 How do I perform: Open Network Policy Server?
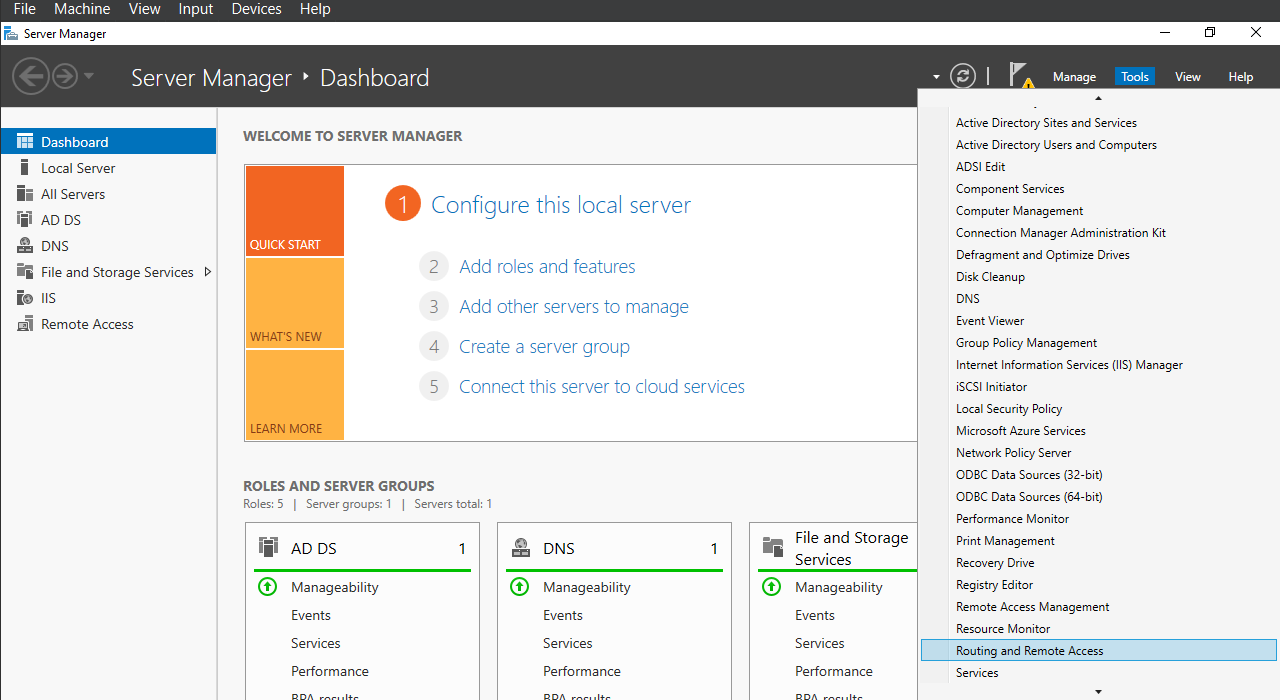pyautogui.click(x=1098, y=453)
